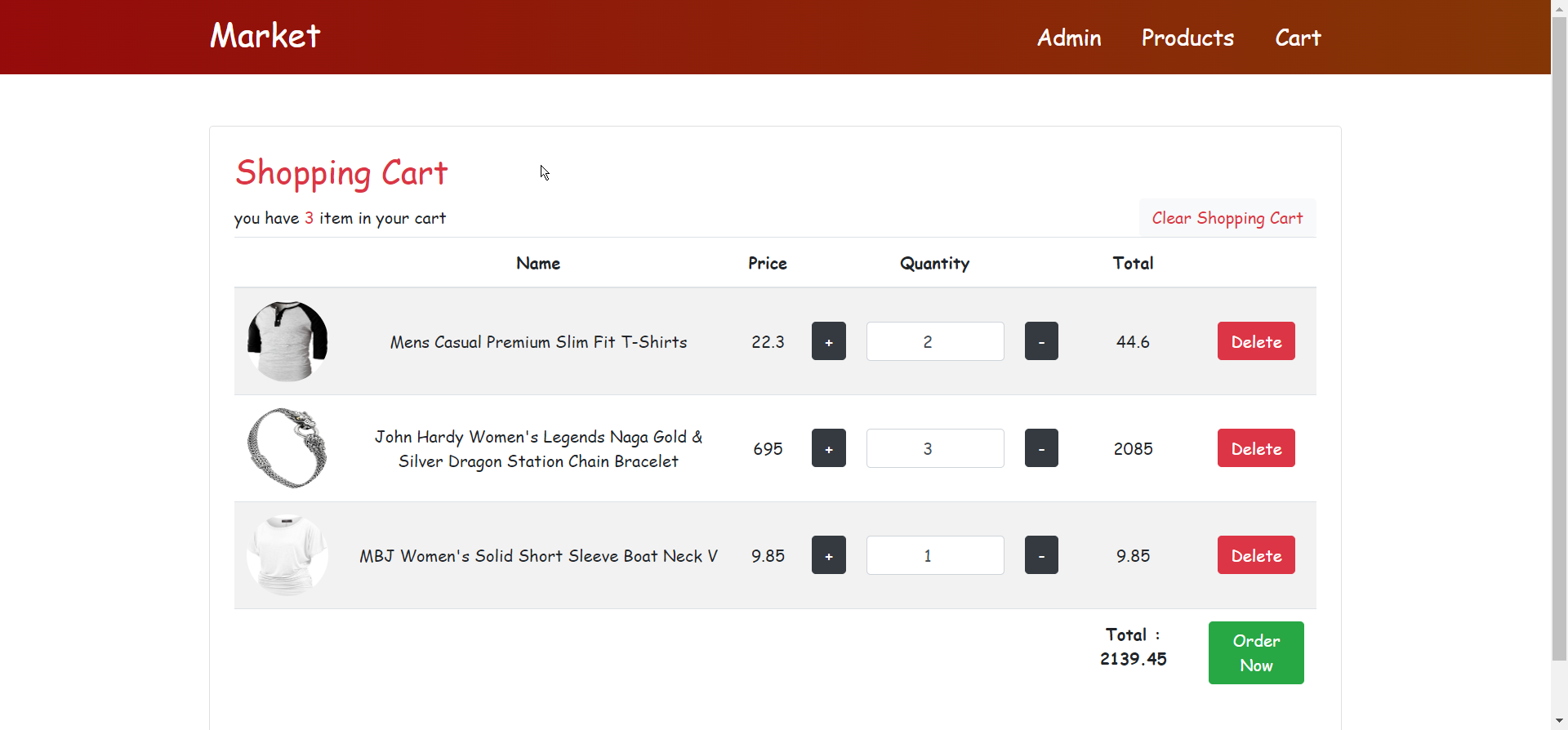Add one more MBJ Women's shirt
This screenshot has width=1568, height=730.
828,555
